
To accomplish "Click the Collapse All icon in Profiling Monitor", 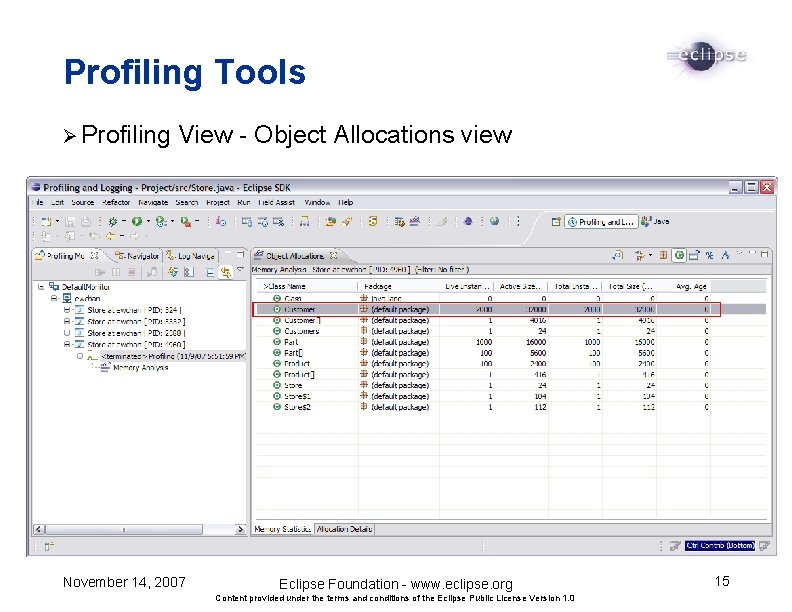I will point(210,272).
